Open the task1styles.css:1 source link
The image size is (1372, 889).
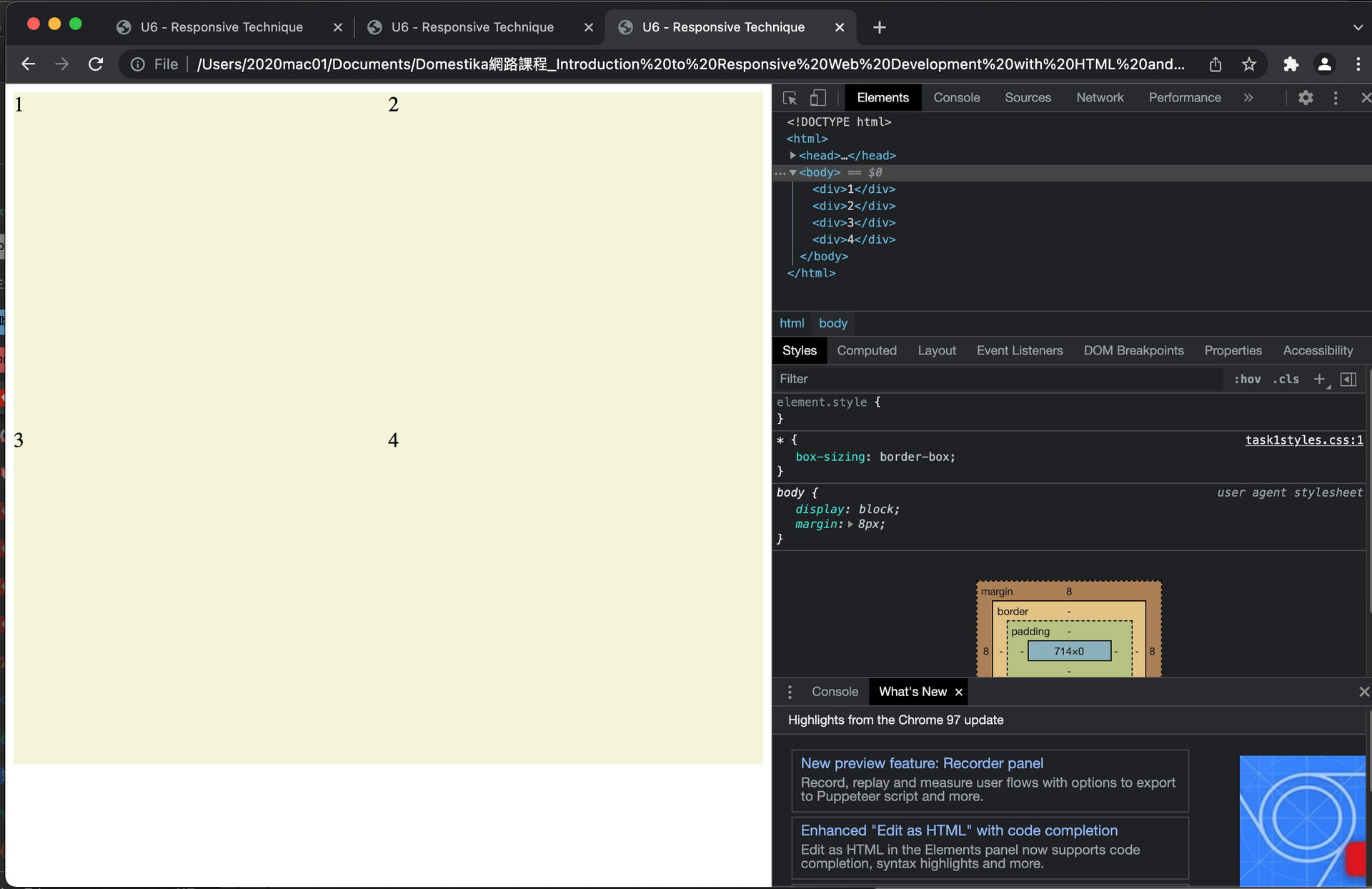click(x=1303, y=440)
